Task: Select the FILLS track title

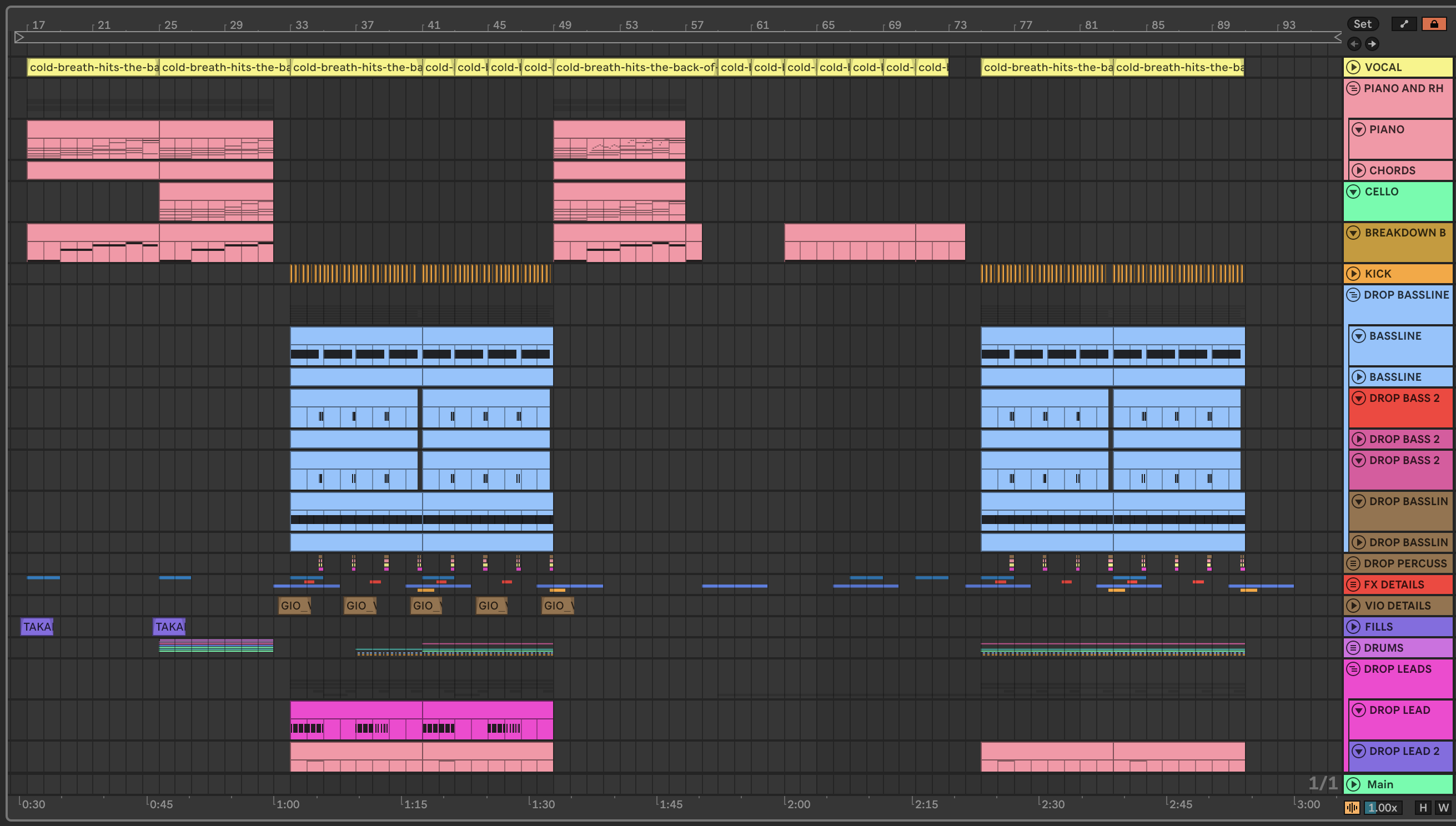Action: pos(1378,626)
